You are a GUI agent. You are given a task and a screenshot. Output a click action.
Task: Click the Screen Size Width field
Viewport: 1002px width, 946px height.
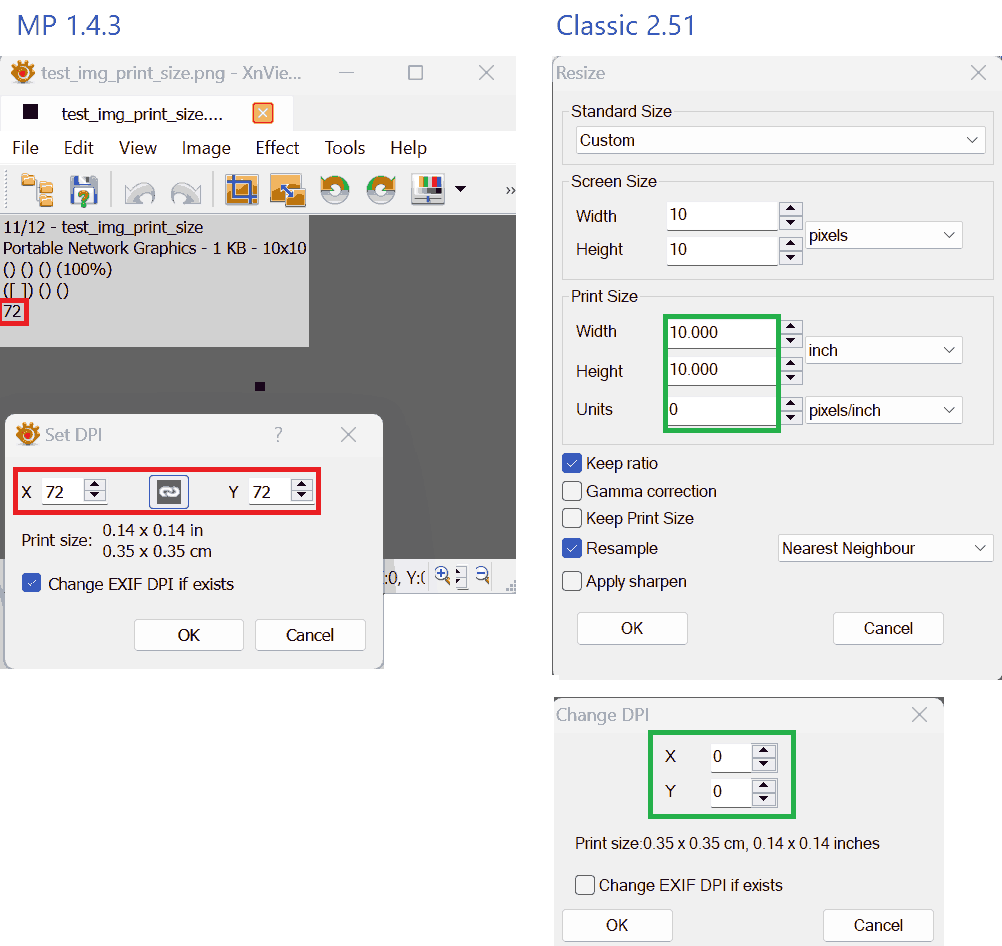[722, 215]
